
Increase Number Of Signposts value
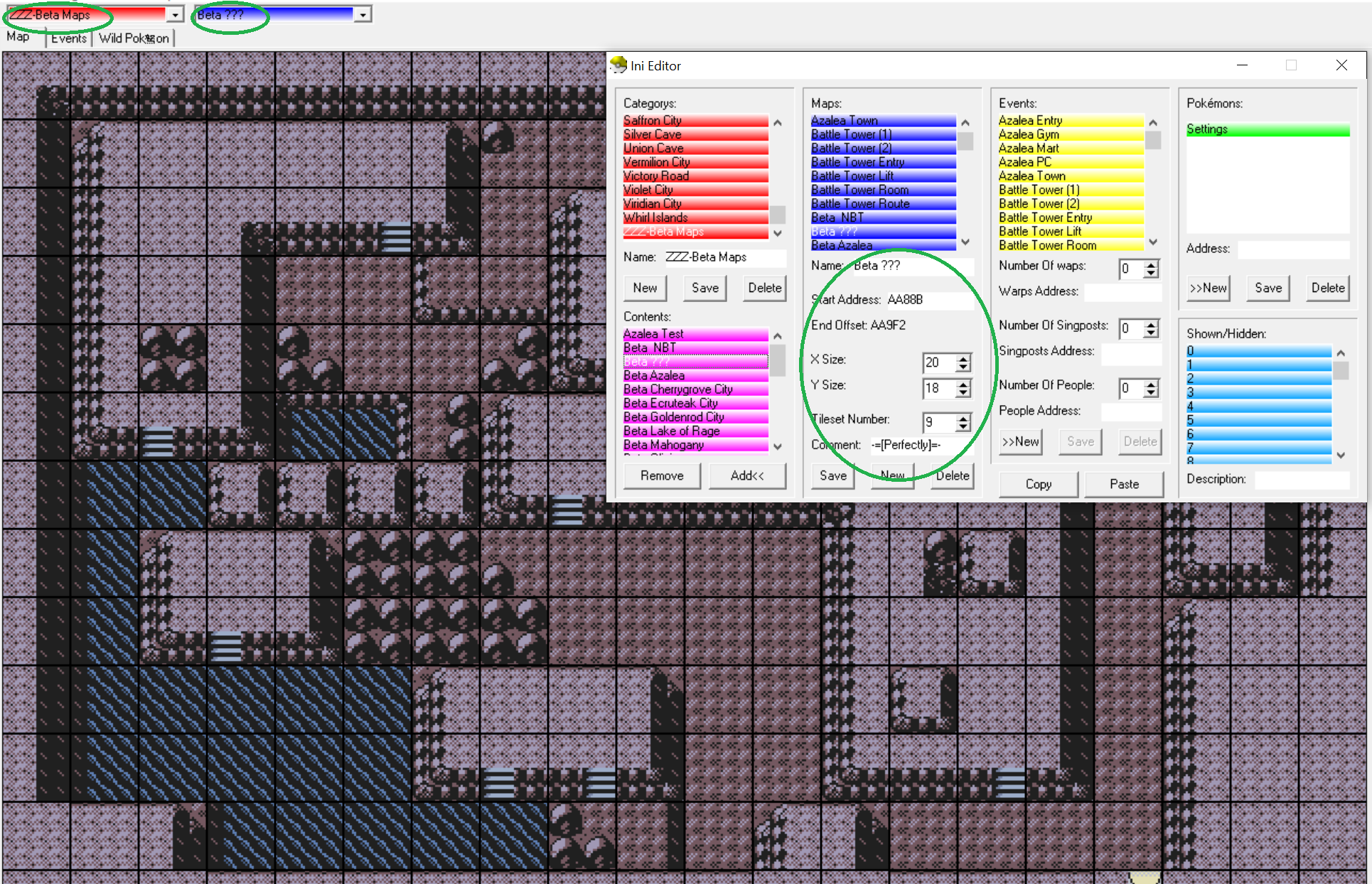pos(1151,325)
